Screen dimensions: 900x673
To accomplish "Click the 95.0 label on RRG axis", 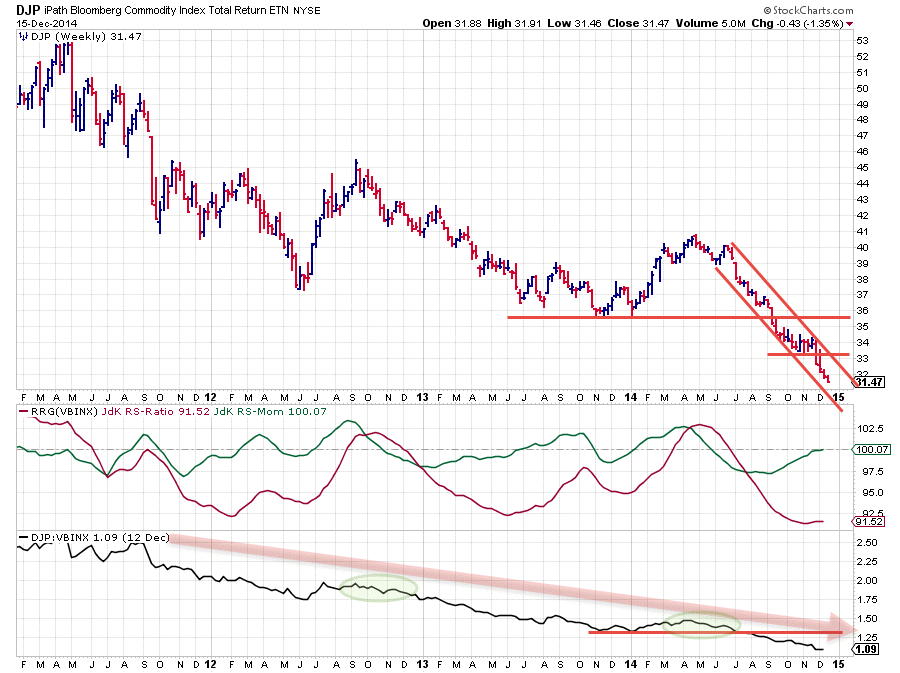I will tap(870, 493).
